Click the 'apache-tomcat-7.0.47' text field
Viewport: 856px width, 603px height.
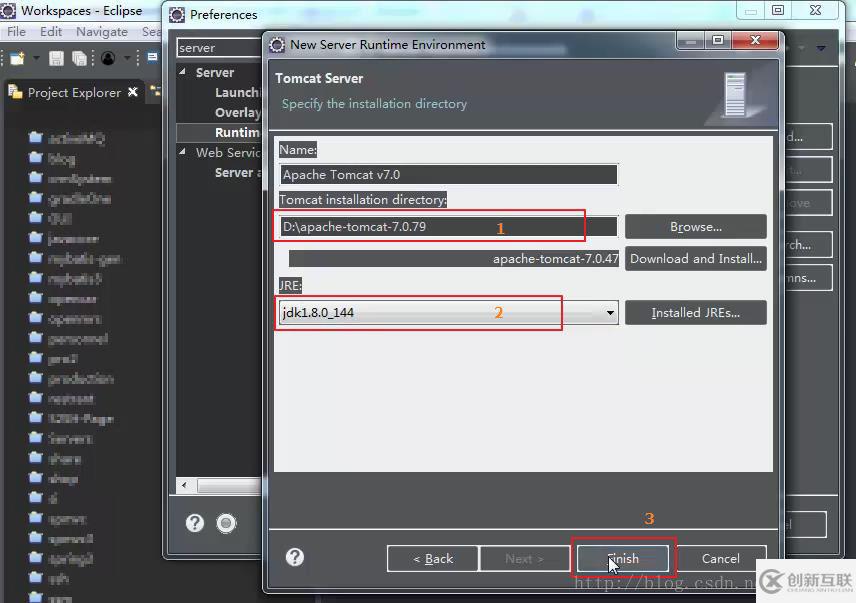454,259
